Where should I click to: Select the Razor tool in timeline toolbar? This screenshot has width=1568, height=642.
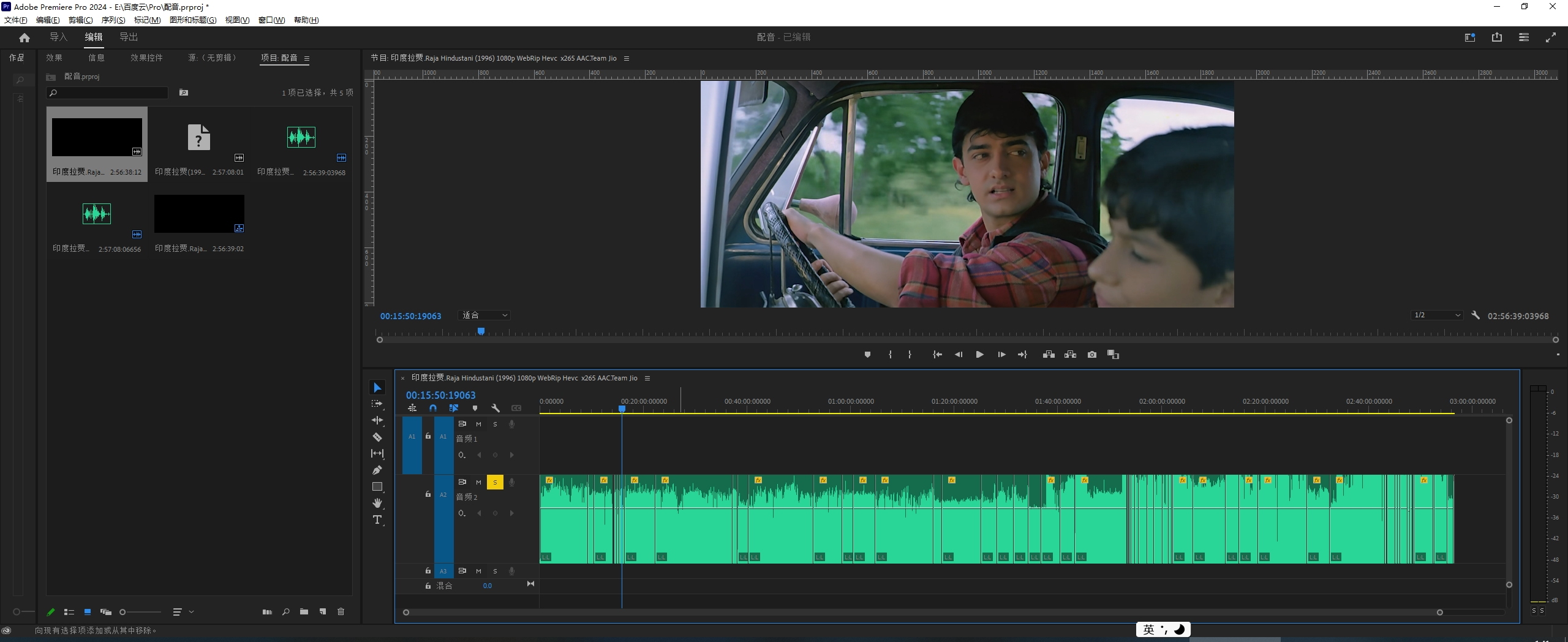pyautogui.click(x=377, y=437)
